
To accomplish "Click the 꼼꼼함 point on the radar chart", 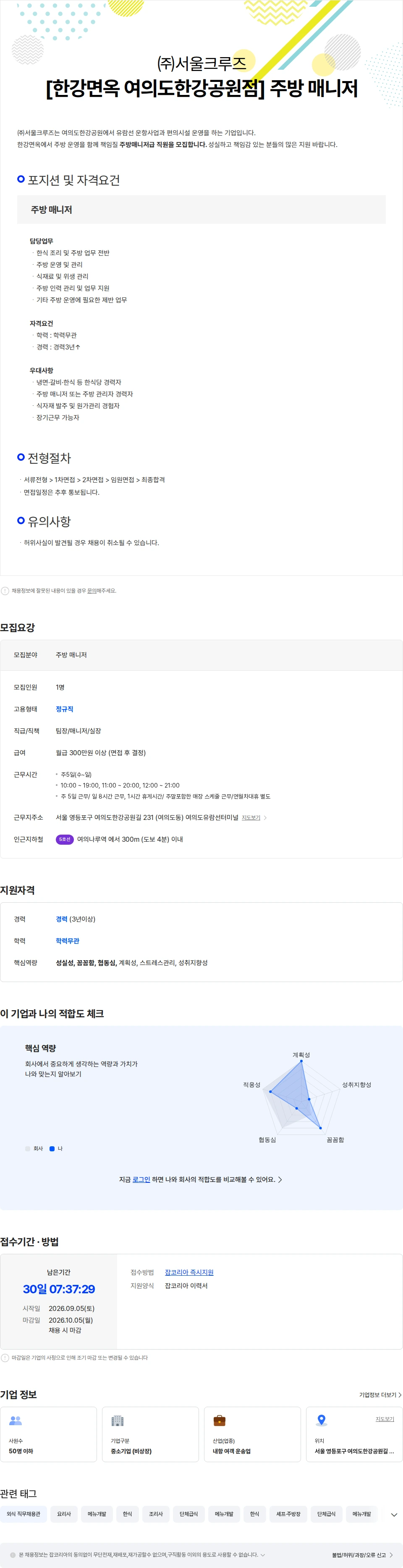I will tap(321, 1128).
